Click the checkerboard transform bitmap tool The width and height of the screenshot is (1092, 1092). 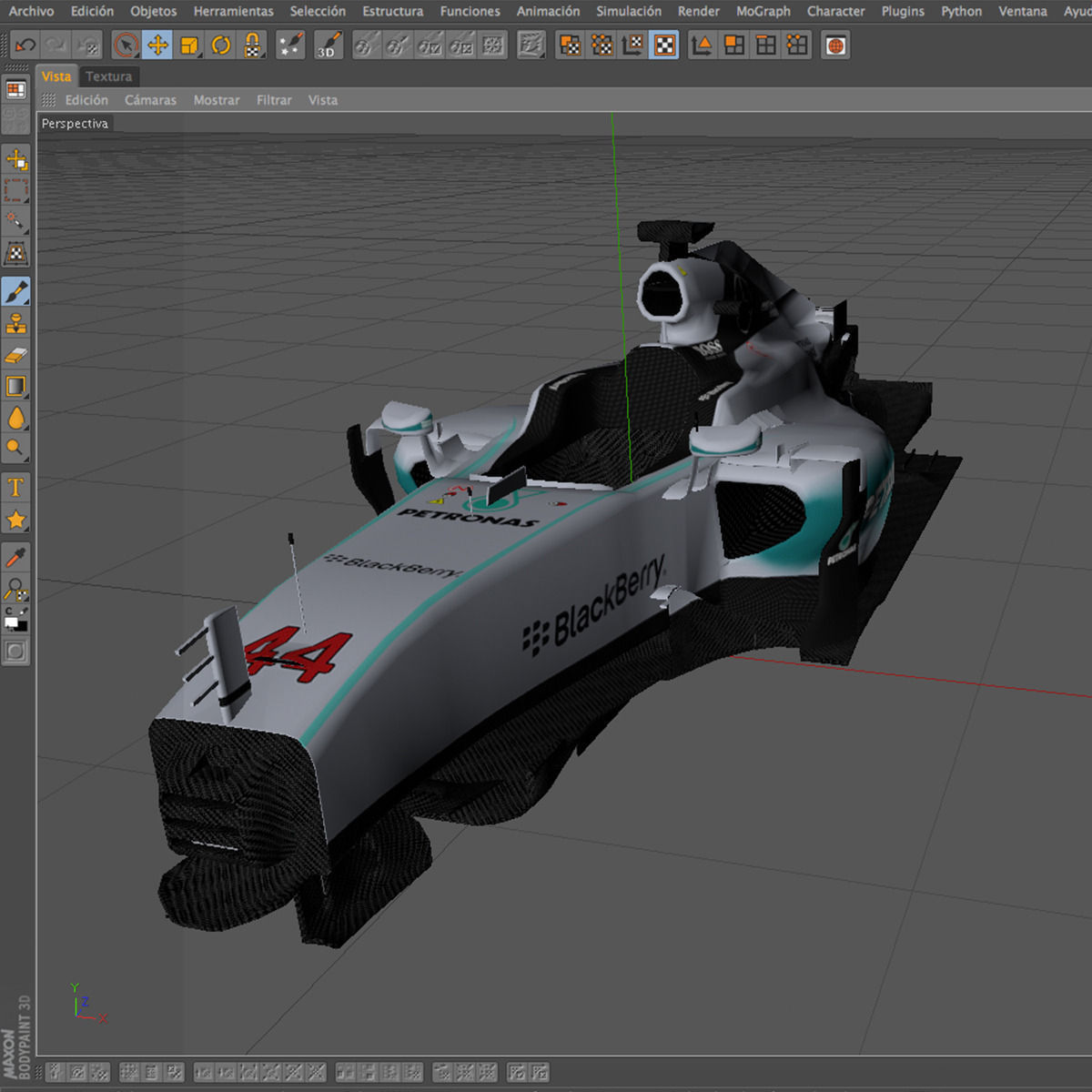pyautogui.click(x=16, y=252)
